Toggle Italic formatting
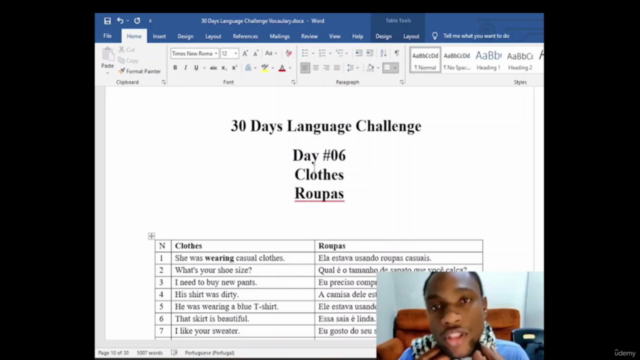640x360 pixels. coord(186,68)
